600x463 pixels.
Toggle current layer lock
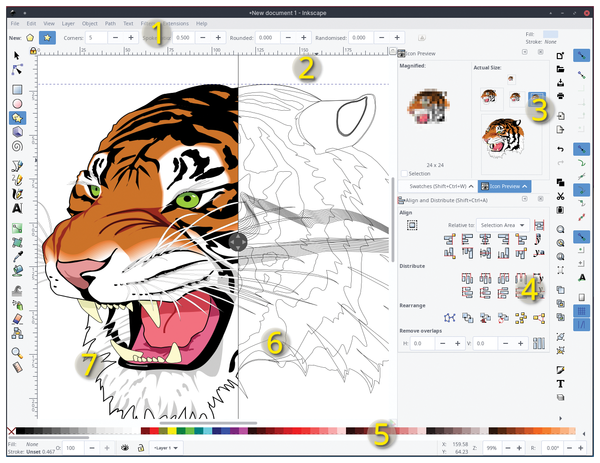[141, 447]
